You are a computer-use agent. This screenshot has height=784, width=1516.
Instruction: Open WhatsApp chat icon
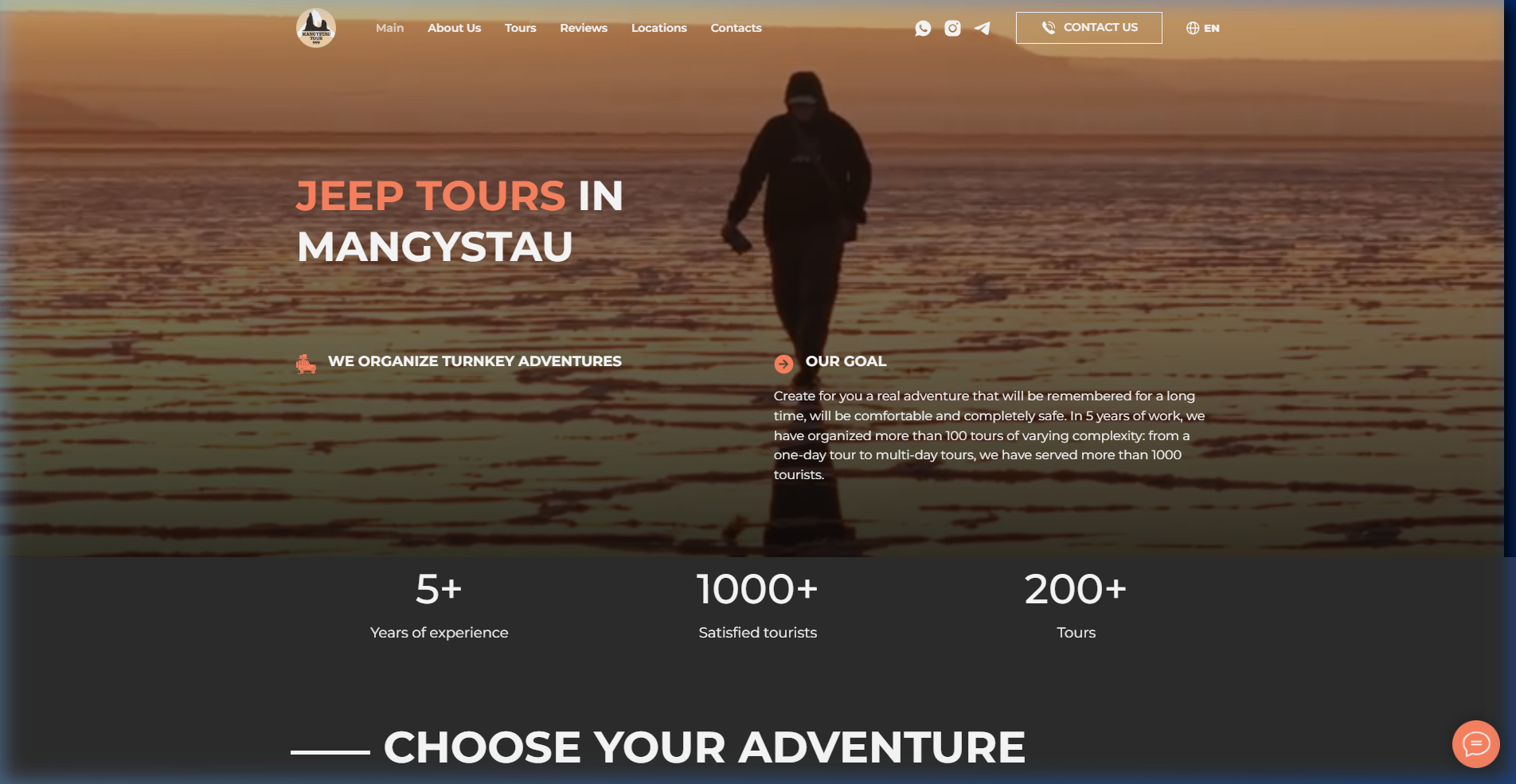point(923,29)
